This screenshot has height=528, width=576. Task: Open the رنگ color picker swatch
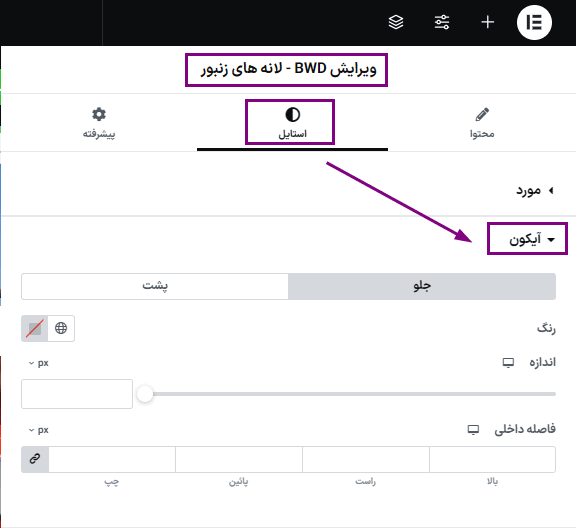click(x=35, y=328)
